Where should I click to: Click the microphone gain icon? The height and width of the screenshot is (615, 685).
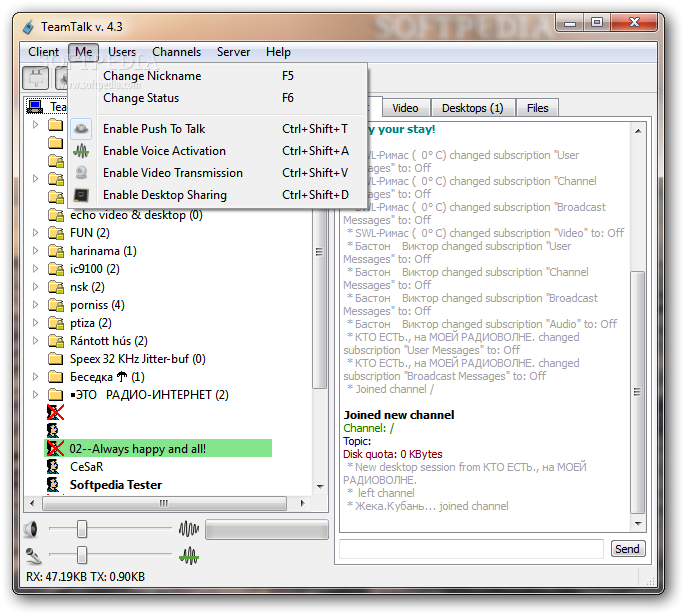33,554
